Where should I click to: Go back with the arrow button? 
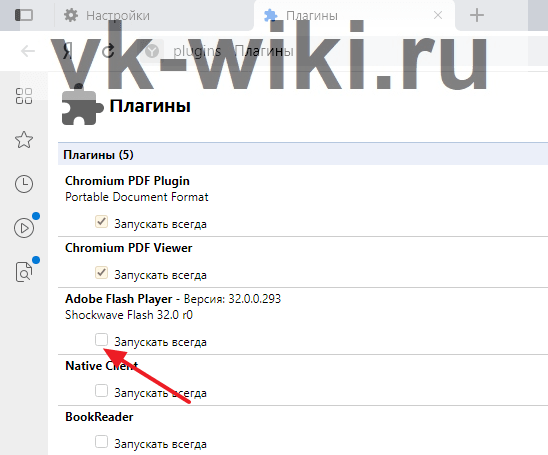pos(28,51)
